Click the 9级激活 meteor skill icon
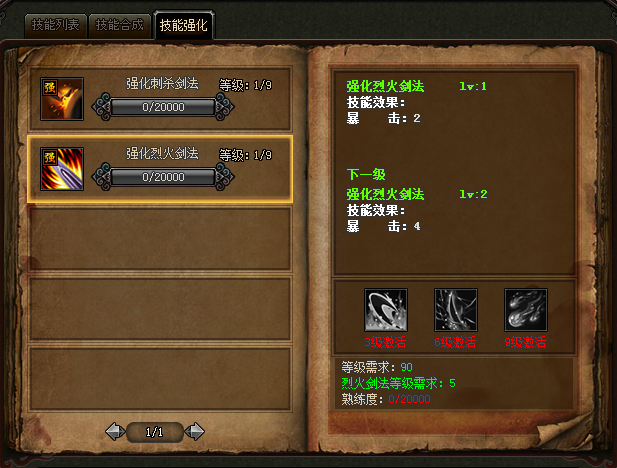 click(526, 310)
